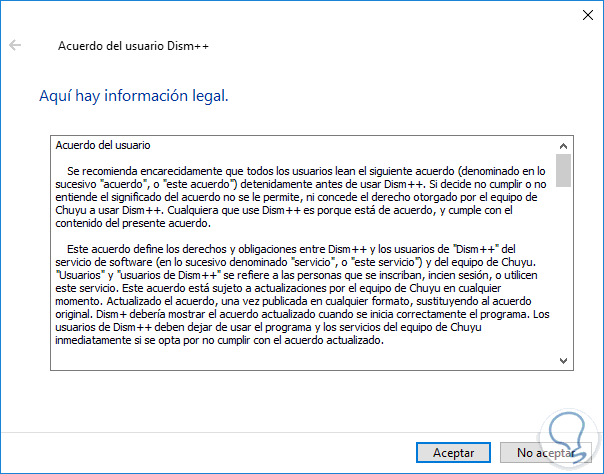This screenshot has width=604, height=474.
Task: Click the 'Acuerdo del usuario Dism++' title
Action: click(133, 46)
